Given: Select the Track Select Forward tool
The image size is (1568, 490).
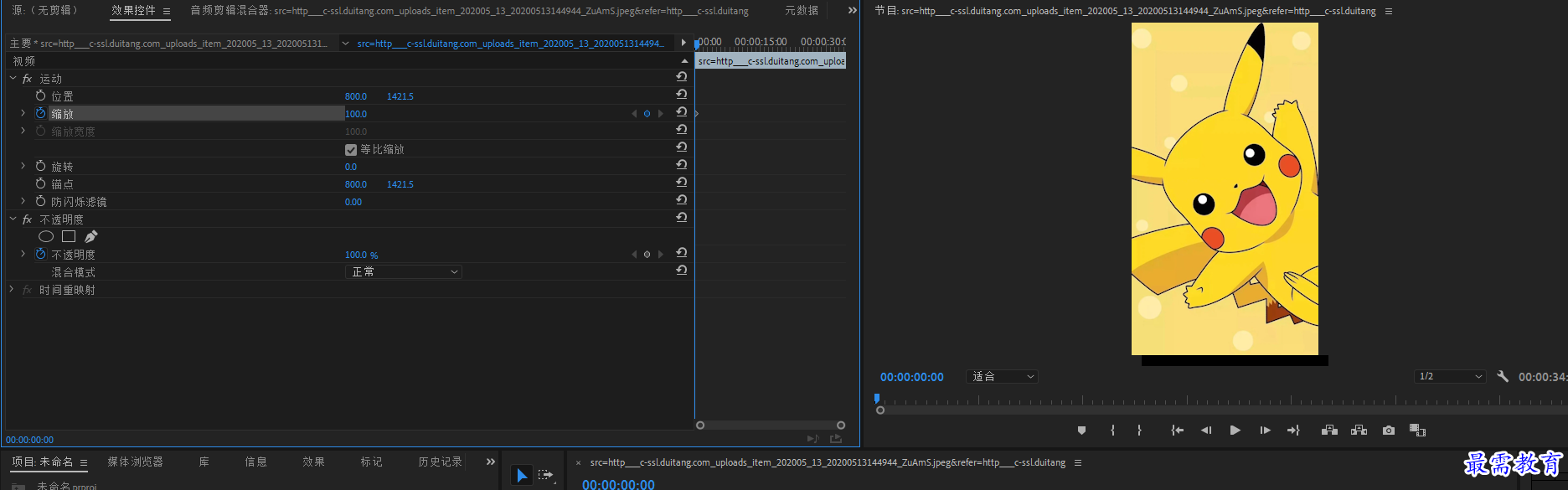Looking at the screenshot, I should [546, 475].
